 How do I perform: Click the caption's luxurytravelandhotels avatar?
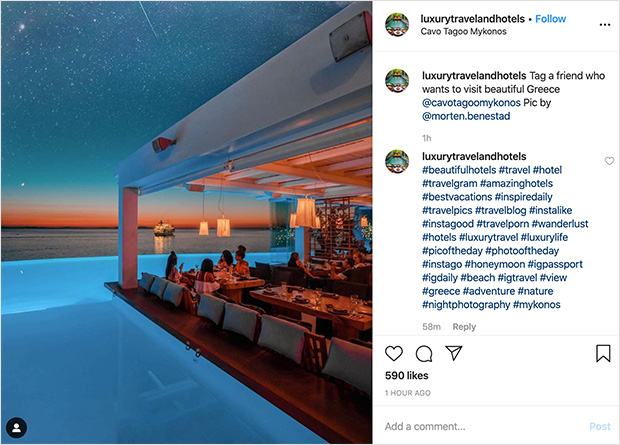click(x=397, y=81)
